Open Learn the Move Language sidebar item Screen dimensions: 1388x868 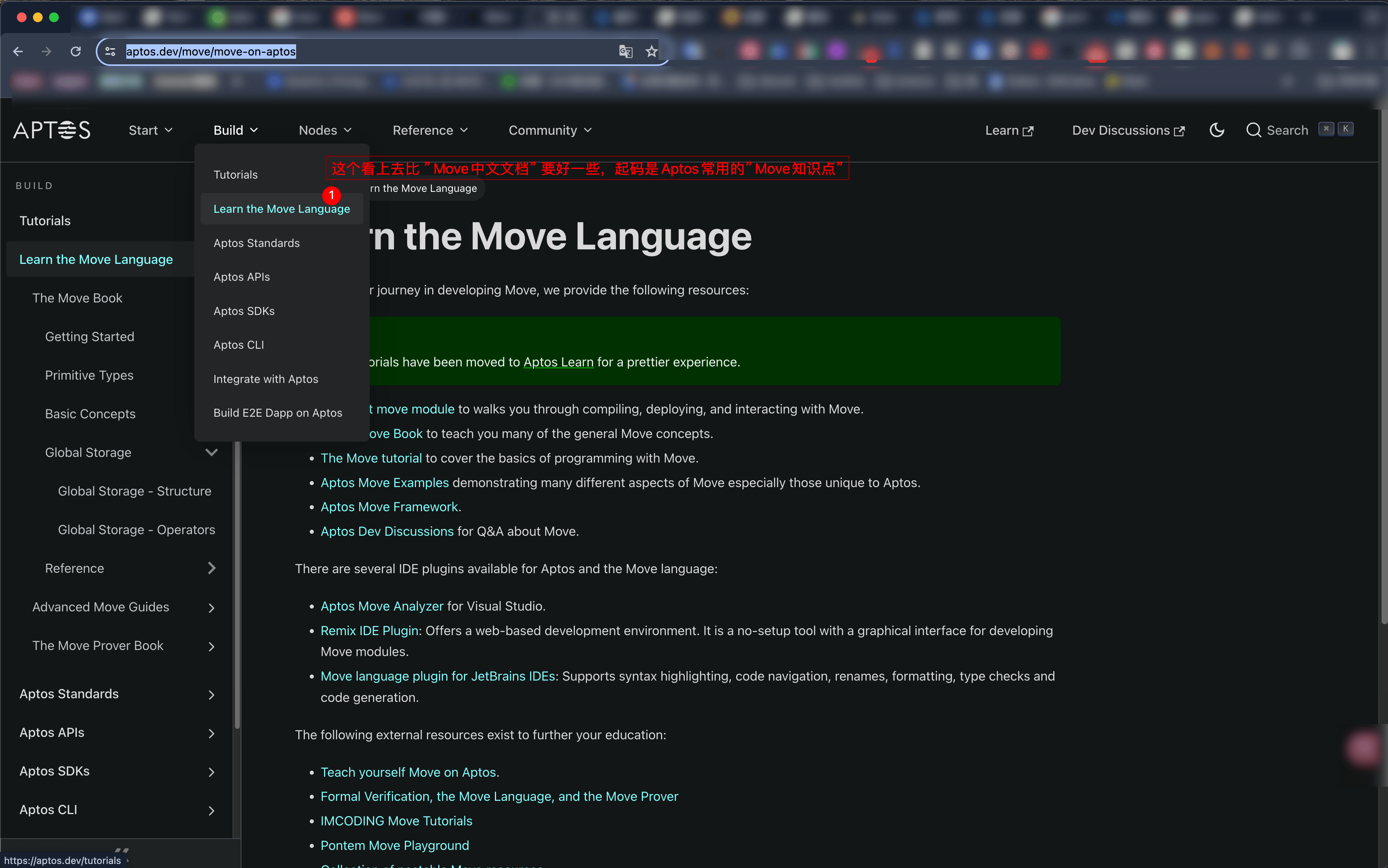96,259
